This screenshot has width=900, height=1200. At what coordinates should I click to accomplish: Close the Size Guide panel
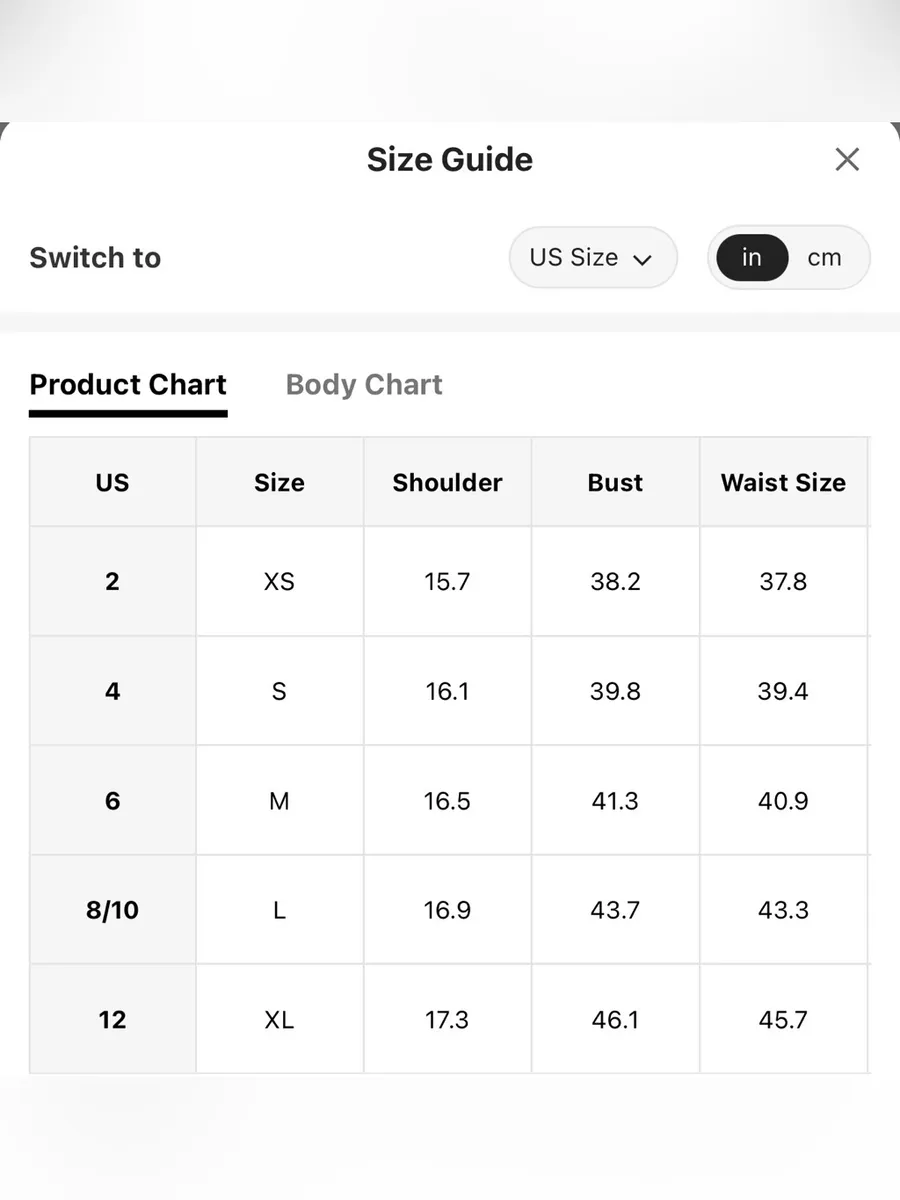847,159
